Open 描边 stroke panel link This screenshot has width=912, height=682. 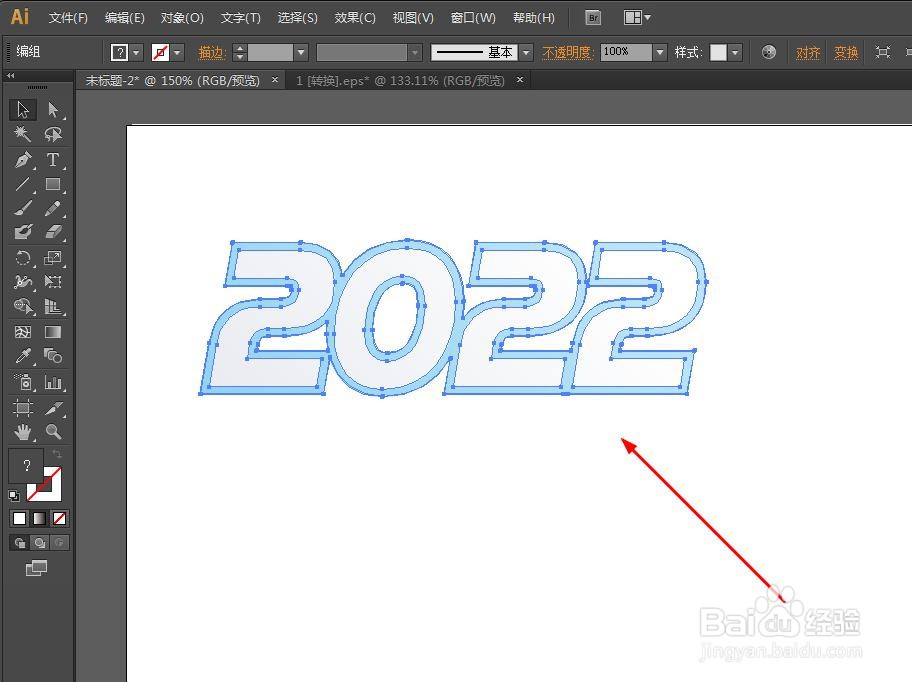pos(212,53)
